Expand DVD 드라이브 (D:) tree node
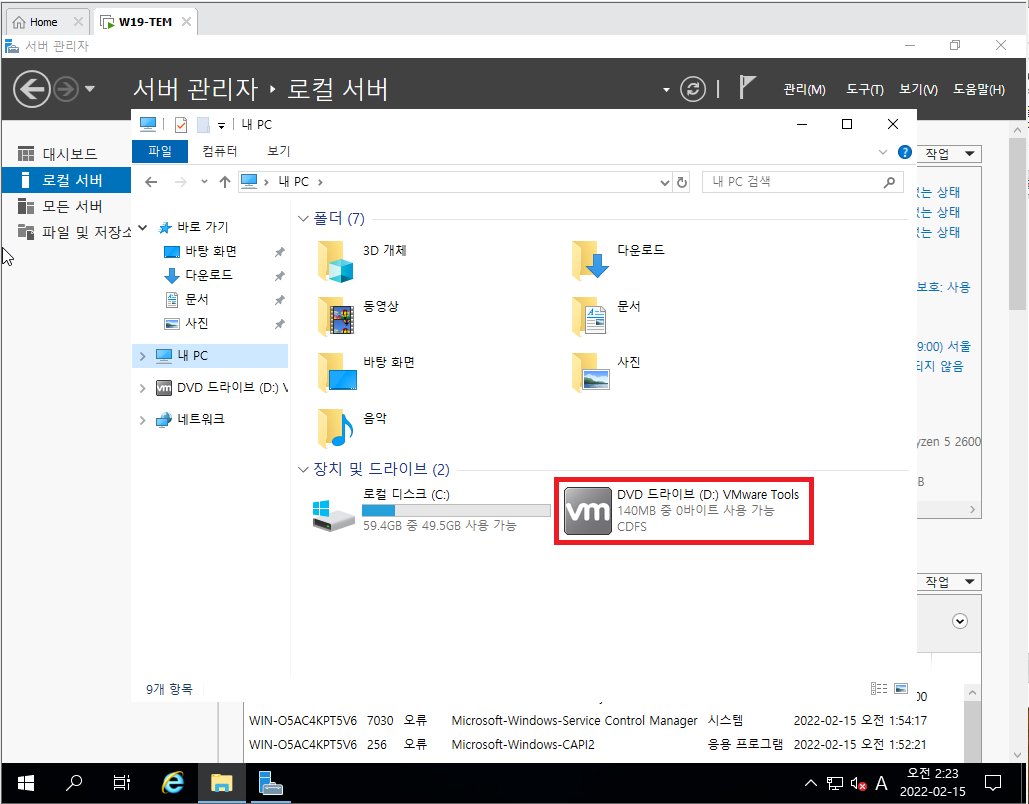The height and width of the screenshot is (804, 1029). tap(142, 388)
